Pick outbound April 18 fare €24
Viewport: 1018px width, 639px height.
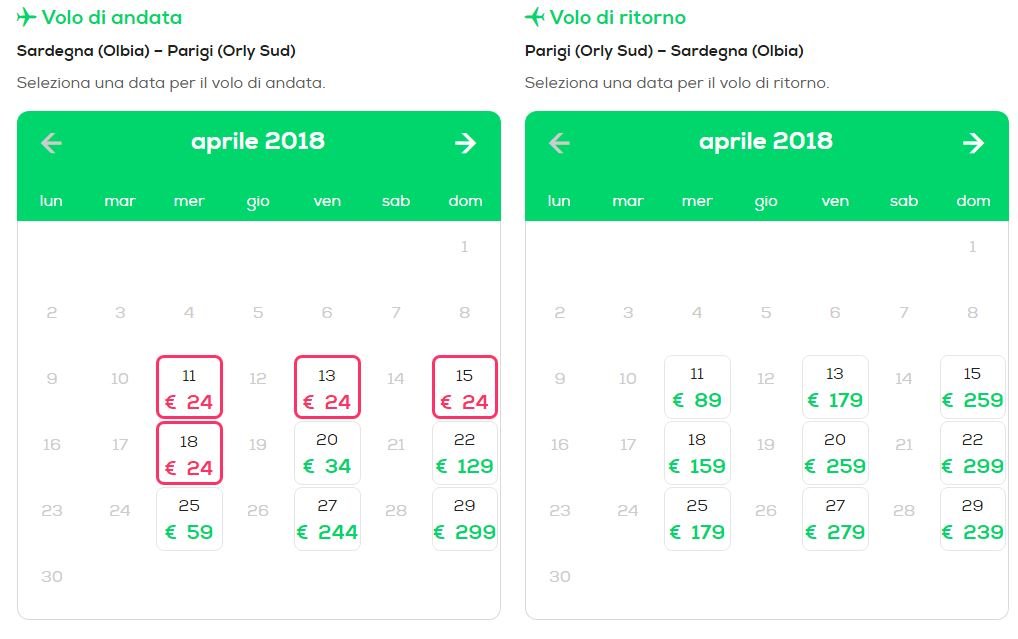[x=189, y=453]
